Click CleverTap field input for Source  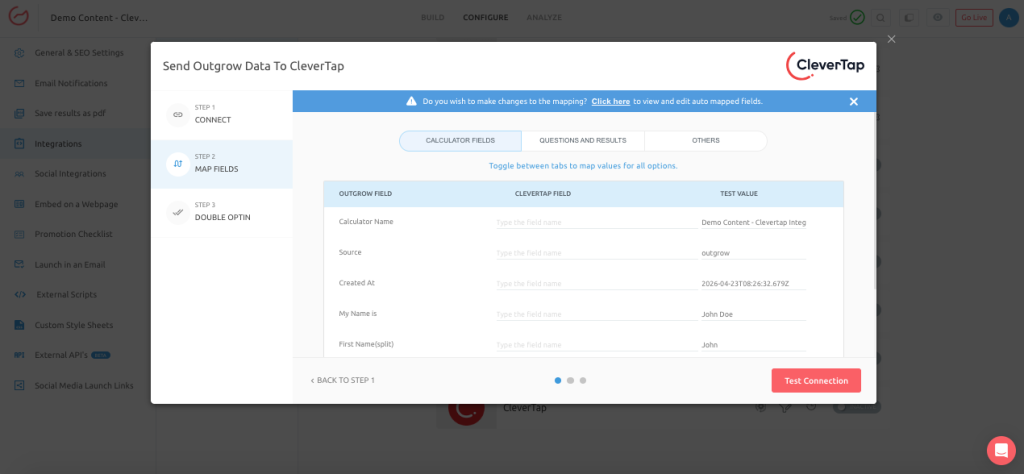click(597, 253)
